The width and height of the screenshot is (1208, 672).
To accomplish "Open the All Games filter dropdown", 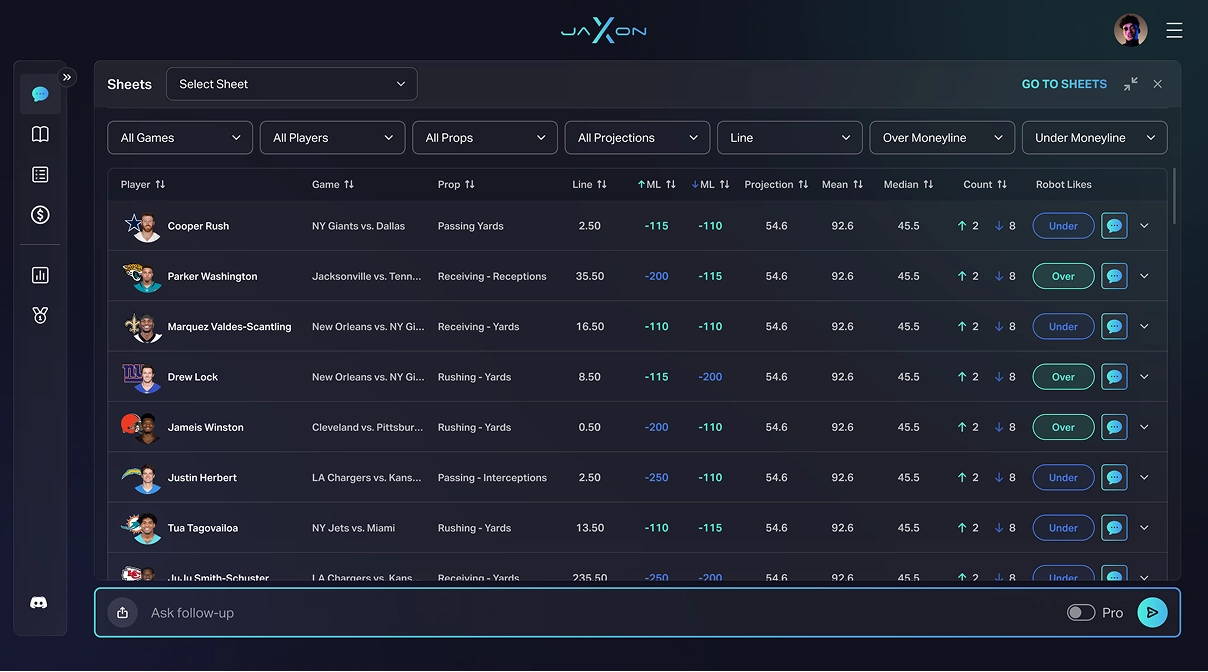I will (180, 138).
